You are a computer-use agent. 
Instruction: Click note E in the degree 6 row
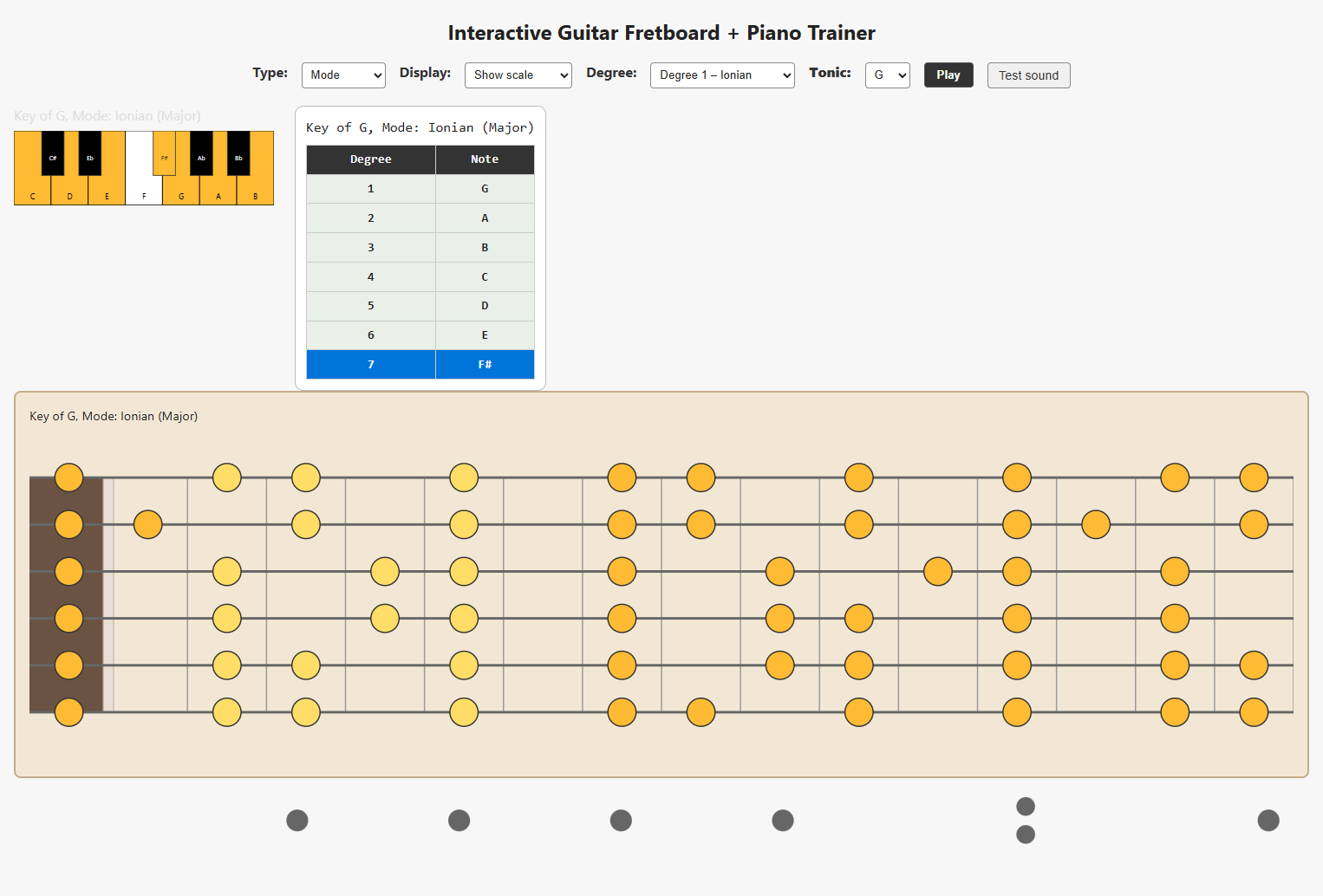coord(485,335)
